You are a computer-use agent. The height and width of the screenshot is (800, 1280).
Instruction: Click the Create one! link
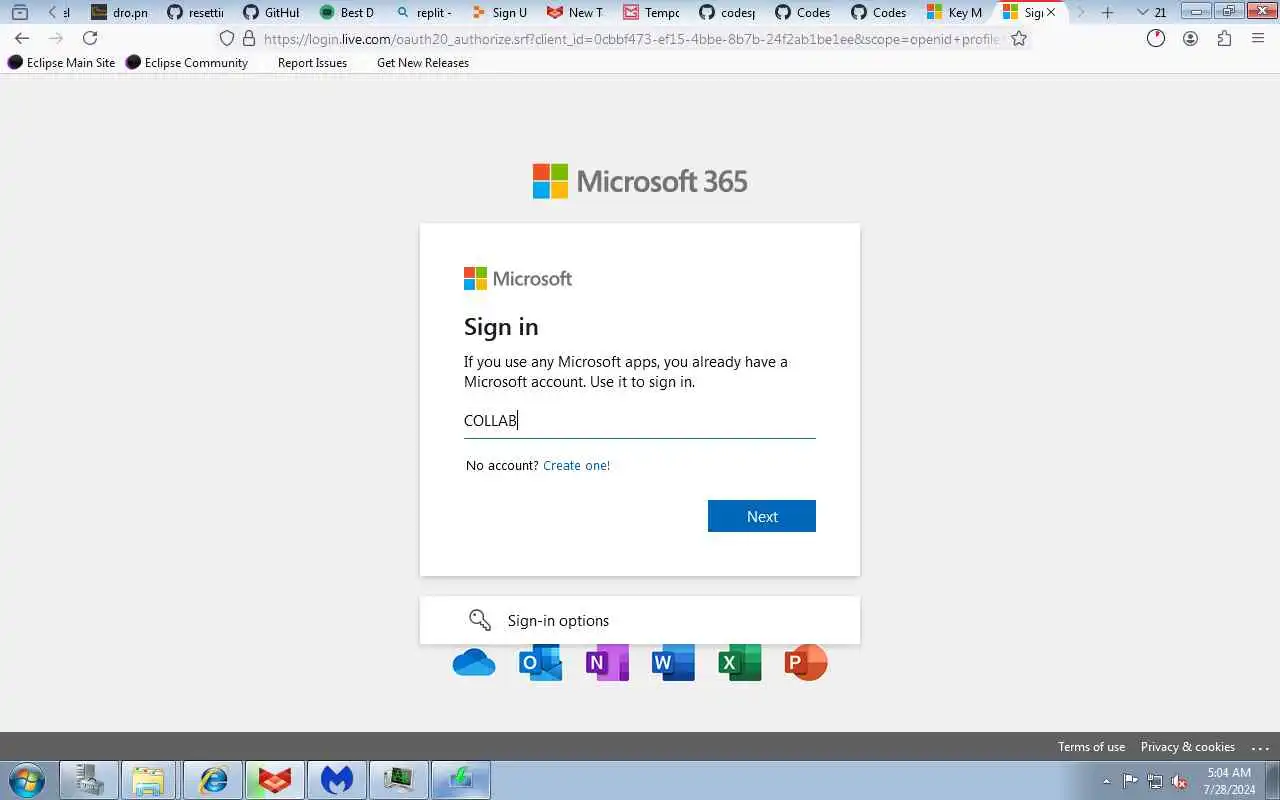click(x=576, y=465)
